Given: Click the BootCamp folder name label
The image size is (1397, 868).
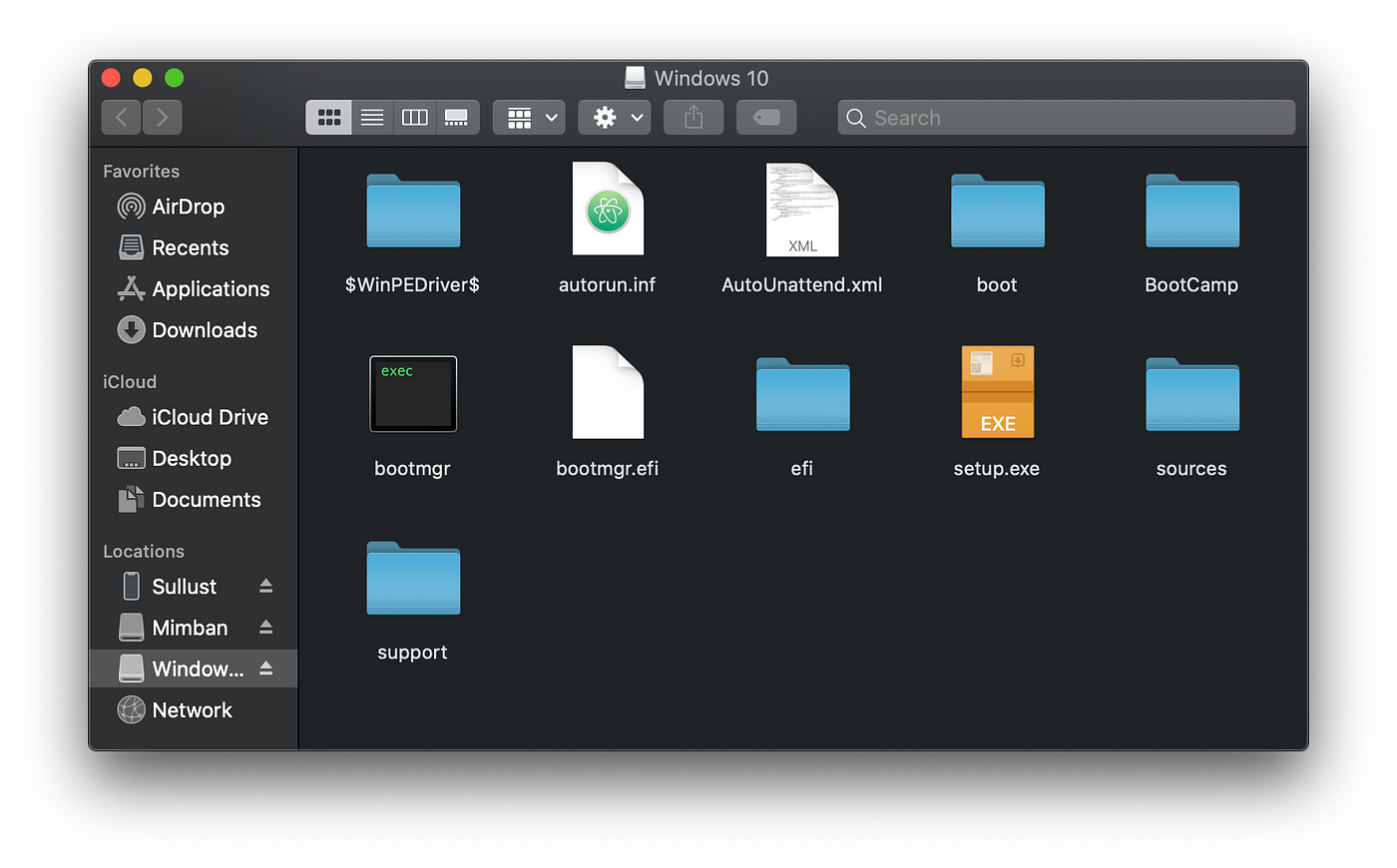Looking at the screenshot, I should pyautogui.click(x=1191, y=284).
